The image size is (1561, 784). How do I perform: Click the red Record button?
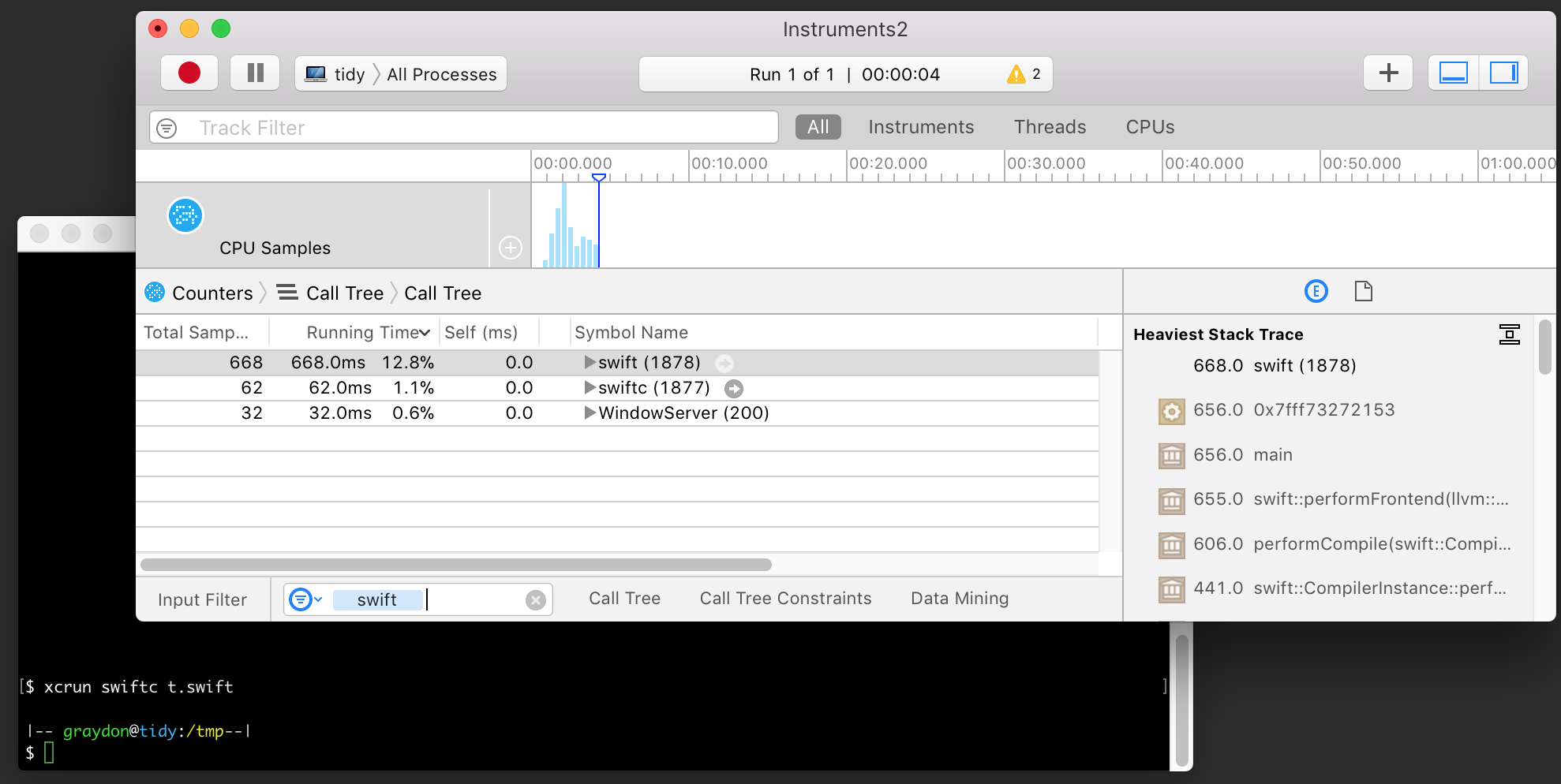tap(189, 73)
